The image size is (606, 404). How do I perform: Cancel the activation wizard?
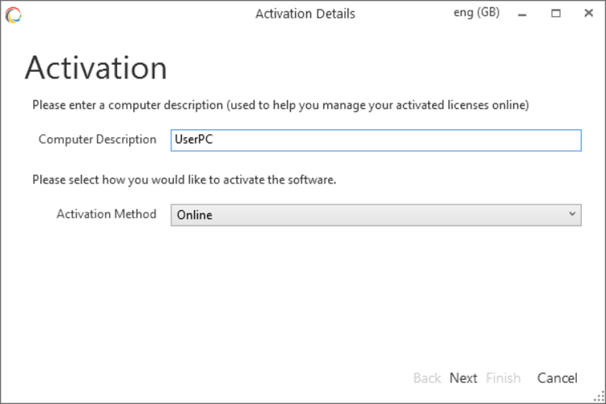(x=557, y=378)
